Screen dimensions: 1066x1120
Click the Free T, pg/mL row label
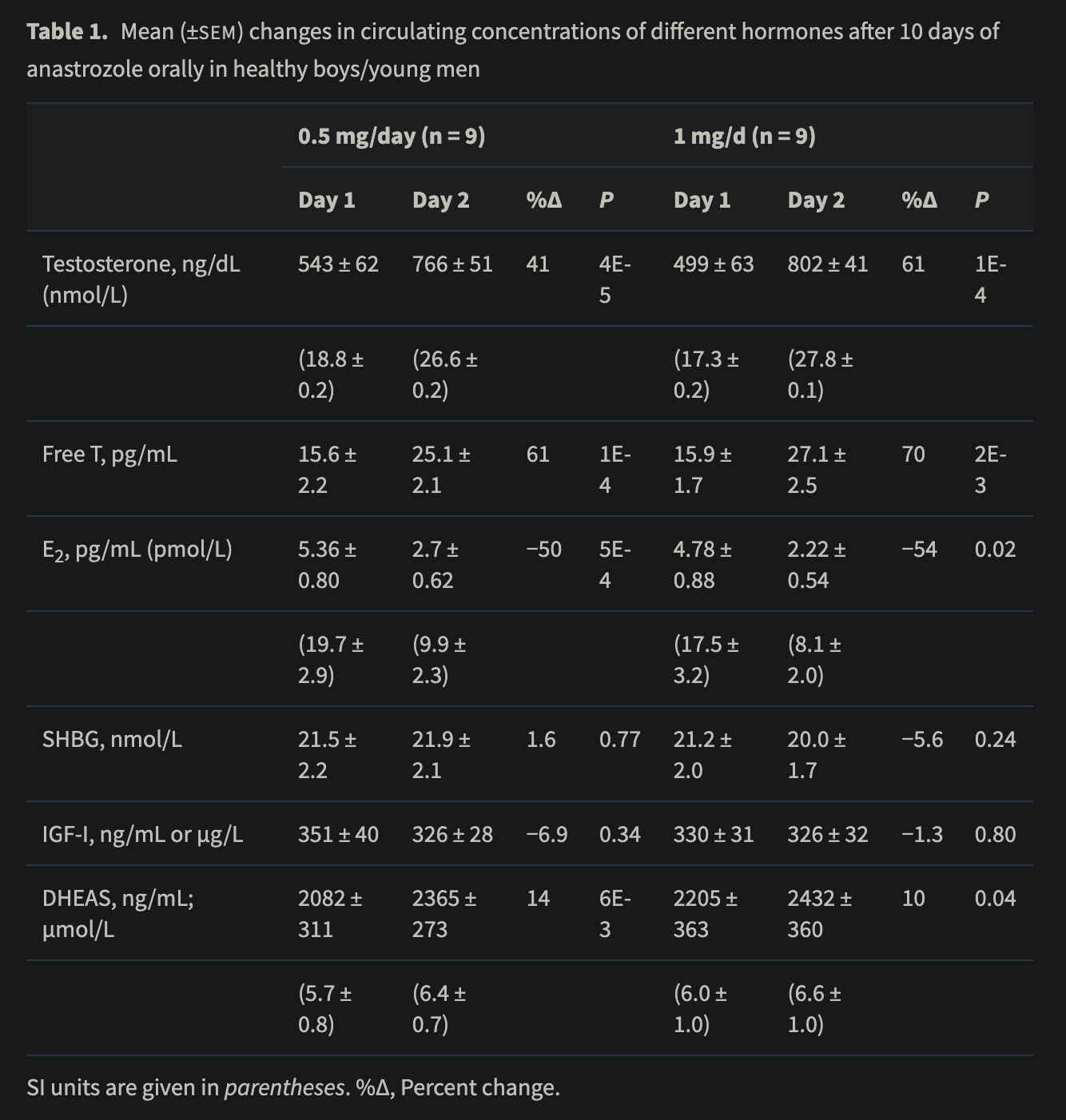(109, 454)
